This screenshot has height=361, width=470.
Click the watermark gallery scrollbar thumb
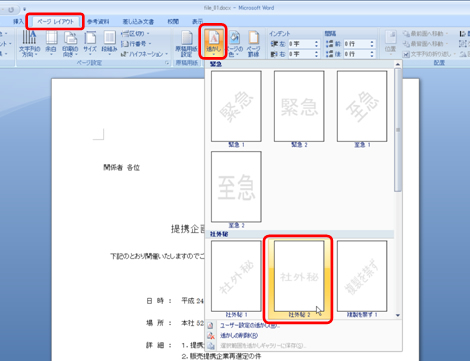(x=398, y=130)
